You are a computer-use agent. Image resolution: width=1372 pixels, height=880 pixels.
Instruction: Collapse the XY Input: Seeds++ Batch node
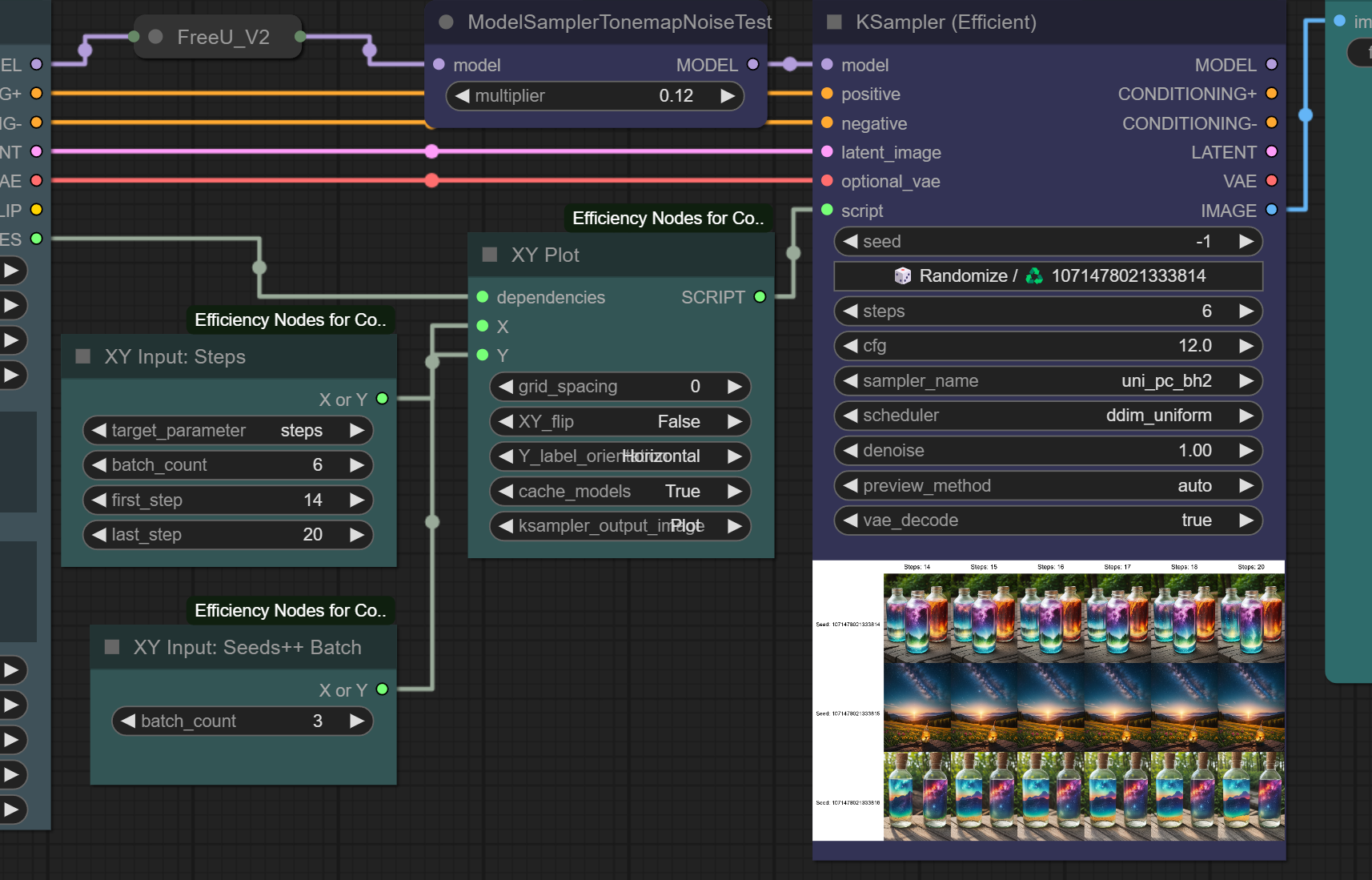112,647
